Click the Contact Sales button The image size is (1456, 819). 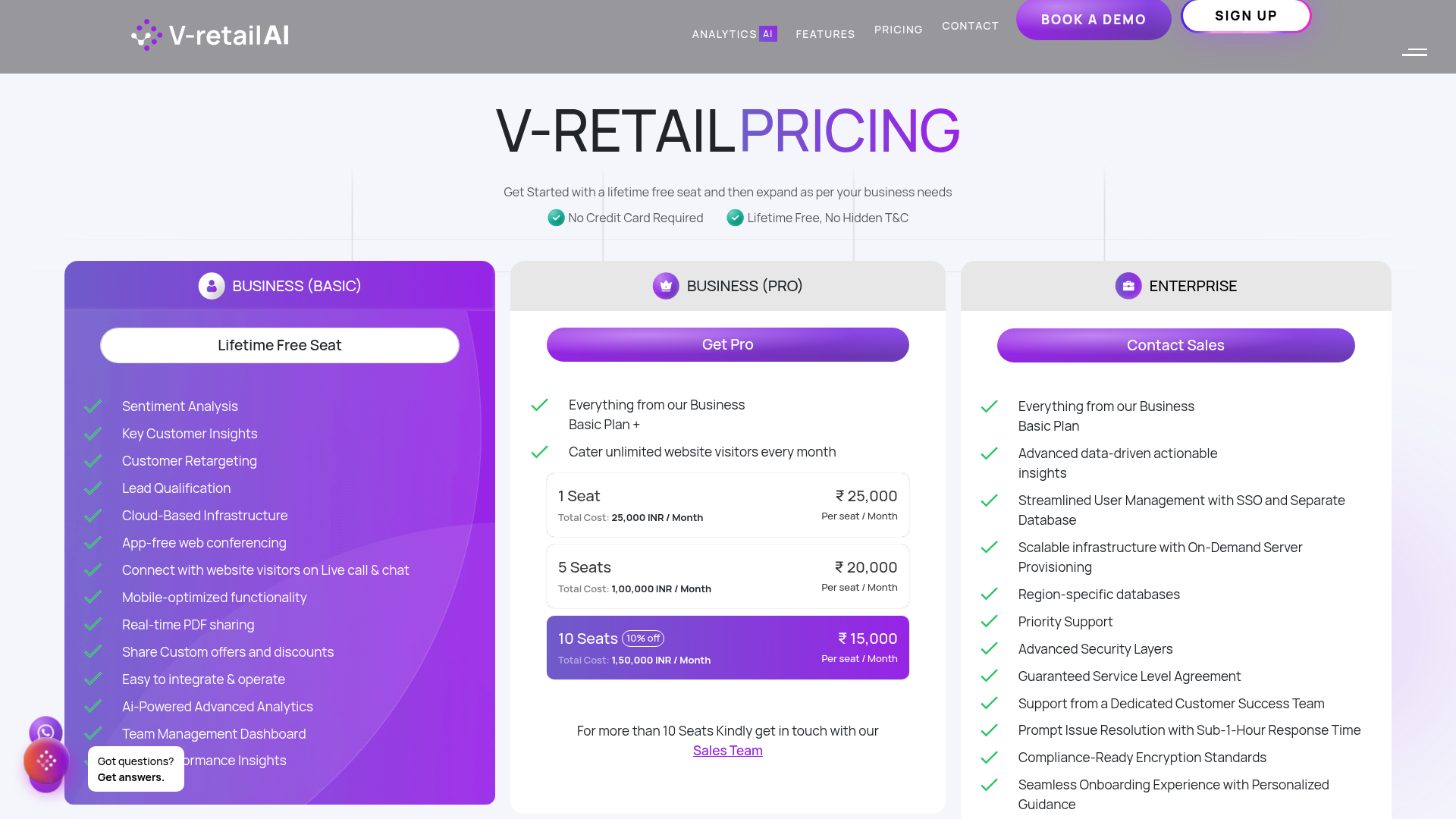[1175, 345]
